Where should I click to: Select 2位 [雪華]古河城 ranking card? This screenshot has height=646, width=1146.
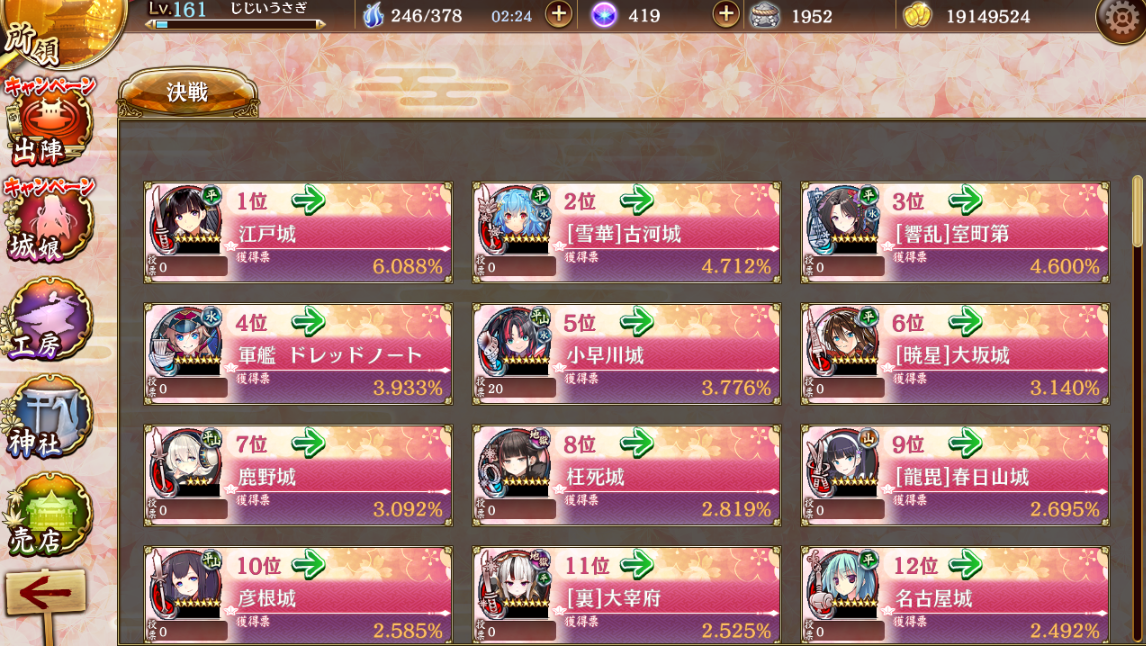pos(626,232)
